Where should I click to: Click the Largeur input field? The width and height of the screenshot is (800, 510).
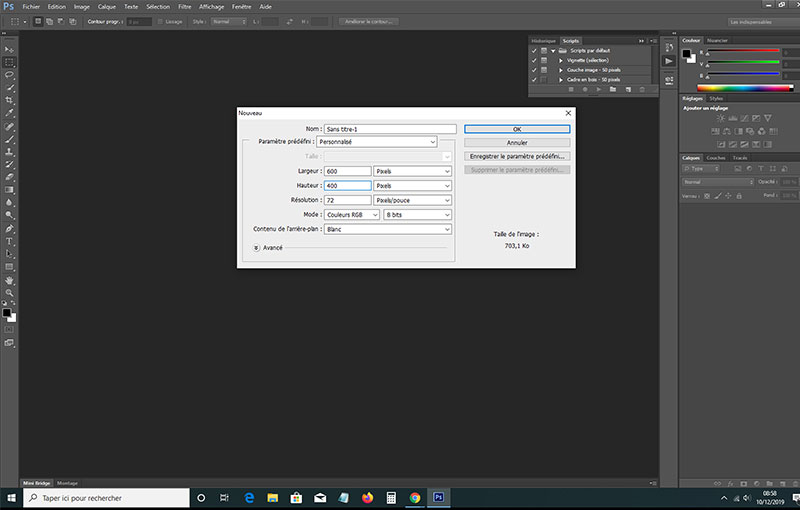click(347, 171)
